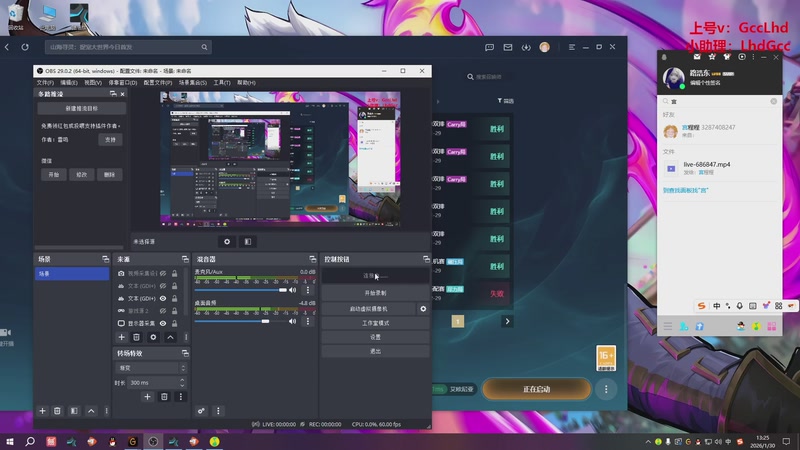Open mail envelope icon in game client
The image size is (800, 450).
click(508, 47)
